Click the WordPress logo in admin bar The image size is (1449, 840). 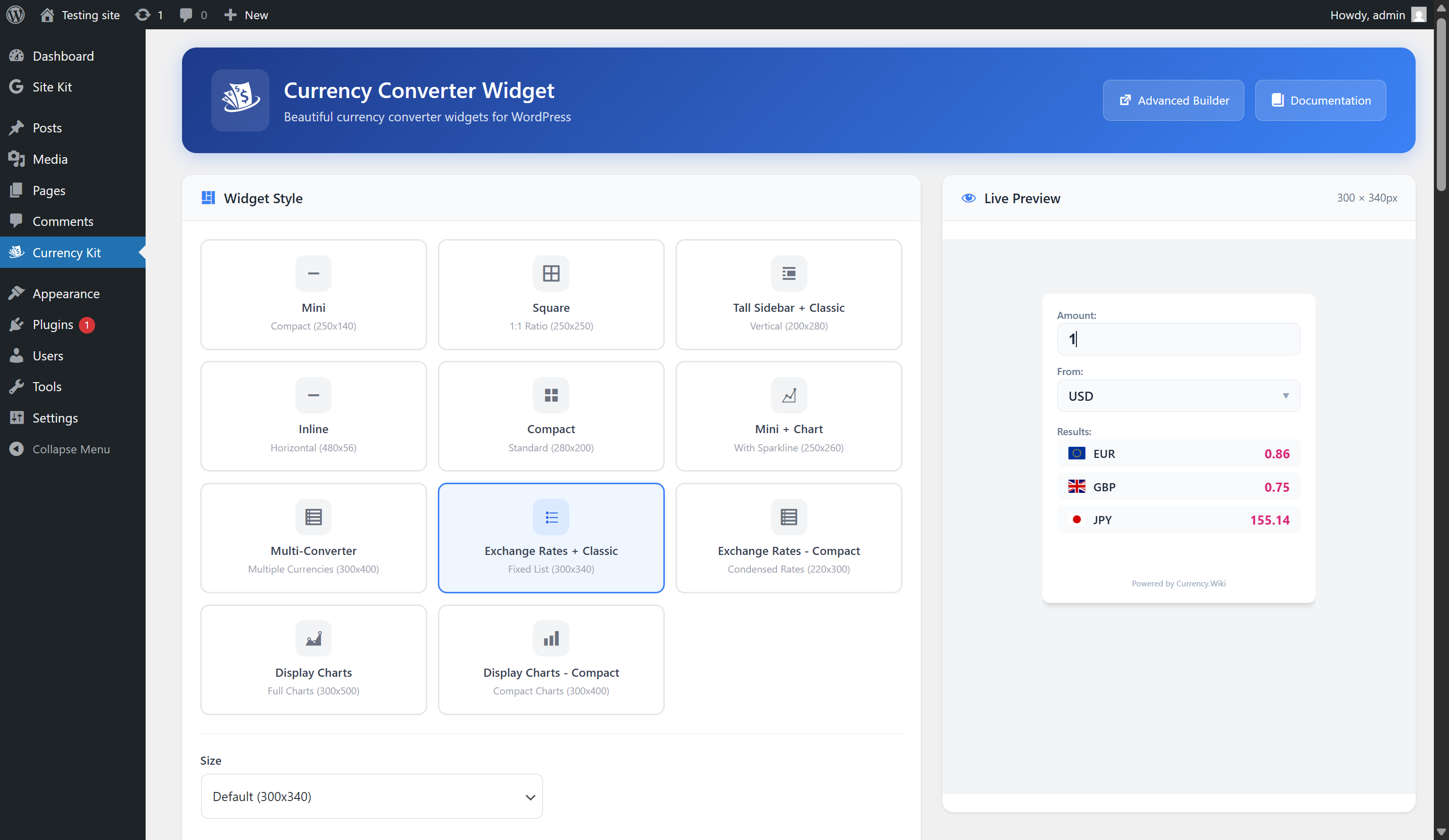[x=15, y=14]
